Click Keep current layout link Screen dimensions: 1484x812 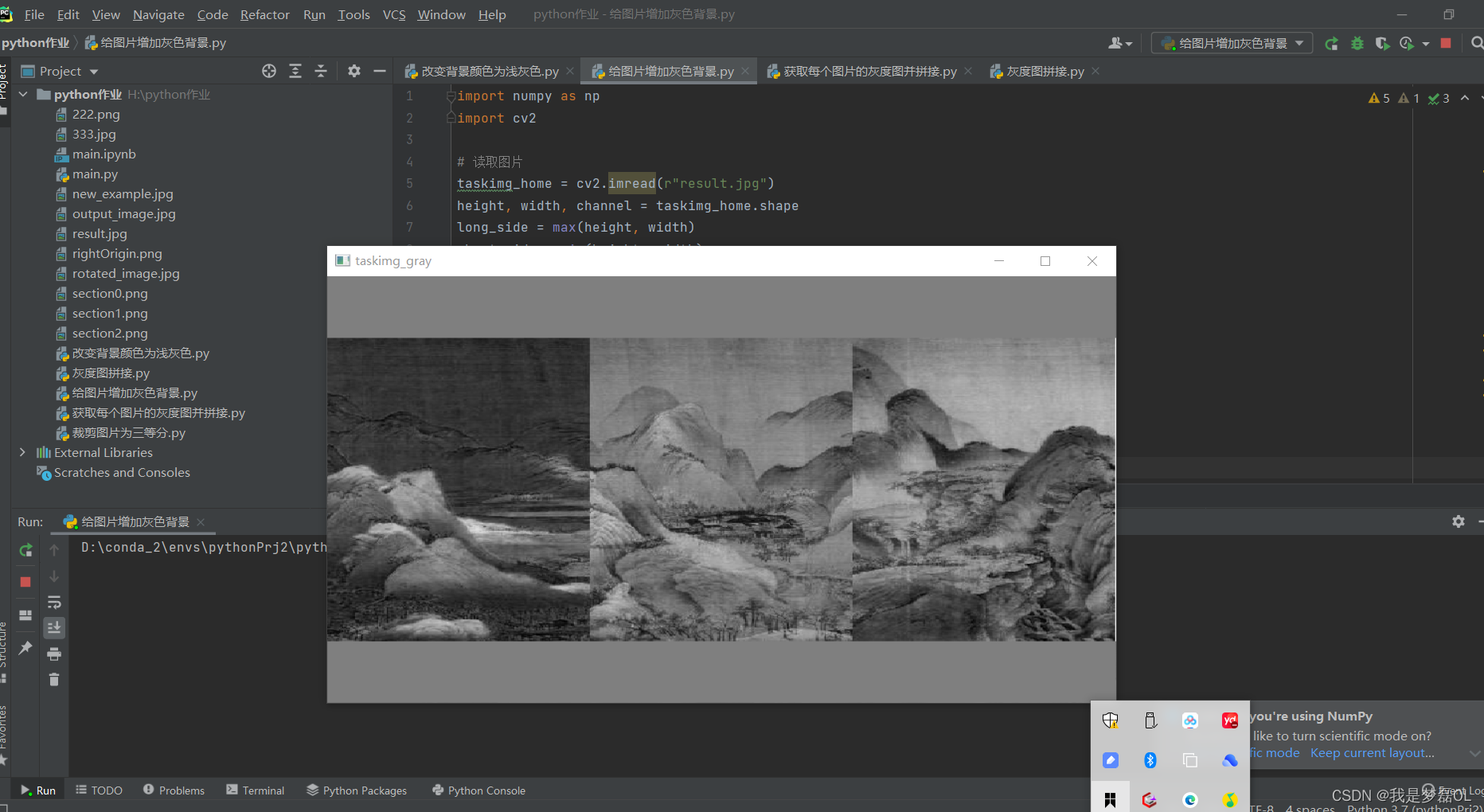1373,753
